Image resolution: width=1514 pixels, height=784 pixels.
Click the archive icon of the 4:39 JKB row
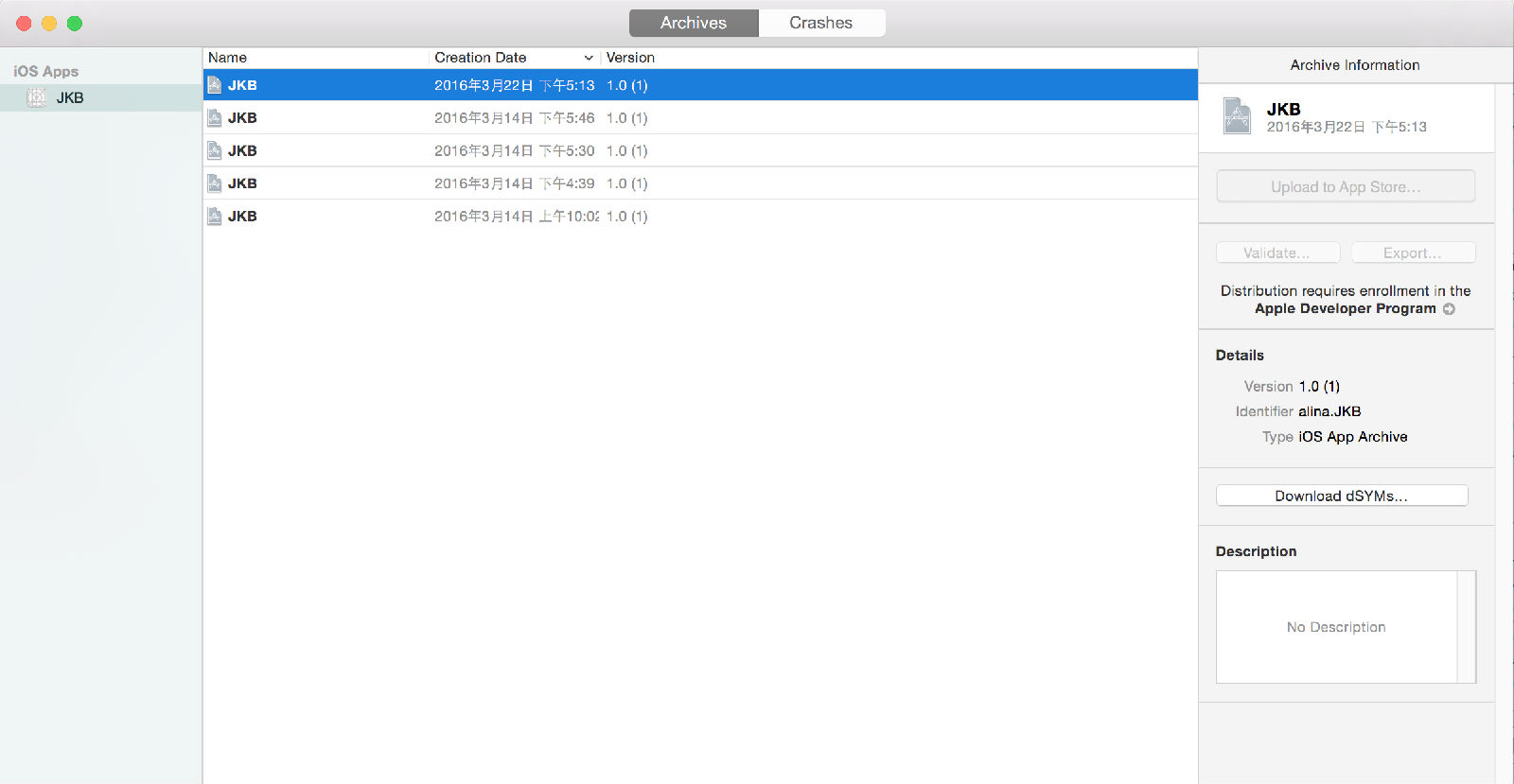click(x=215, y=183)
